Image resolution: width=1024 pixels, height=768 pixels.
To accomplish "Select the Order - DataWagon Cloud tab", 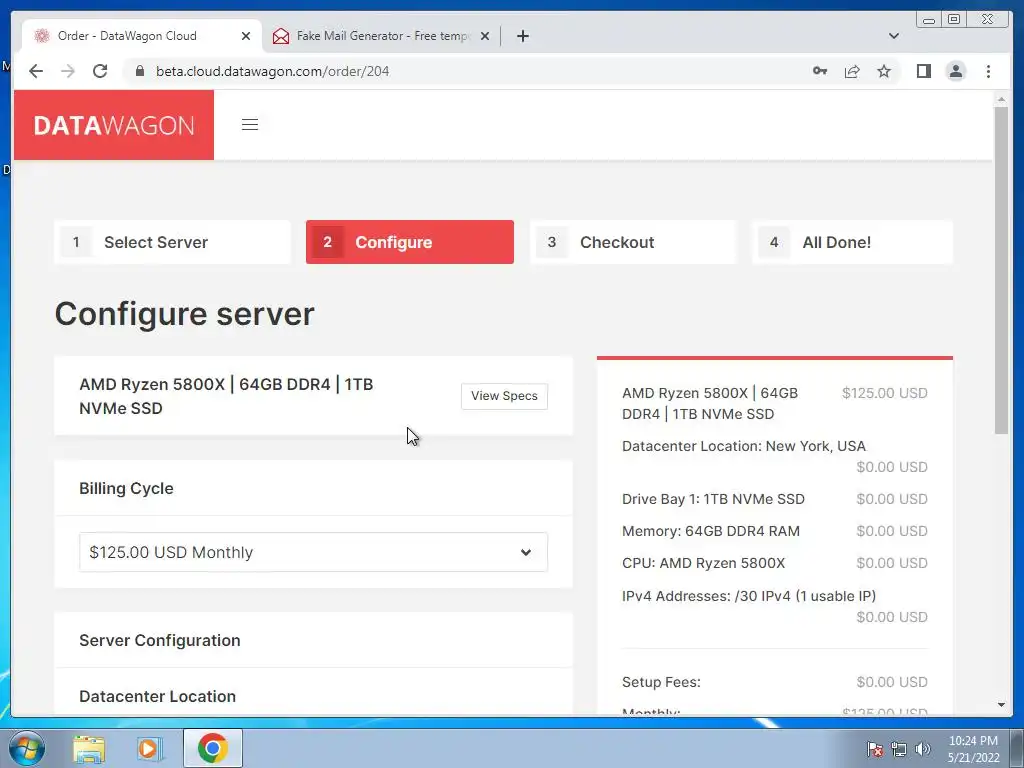I will (x=142, y=36).
